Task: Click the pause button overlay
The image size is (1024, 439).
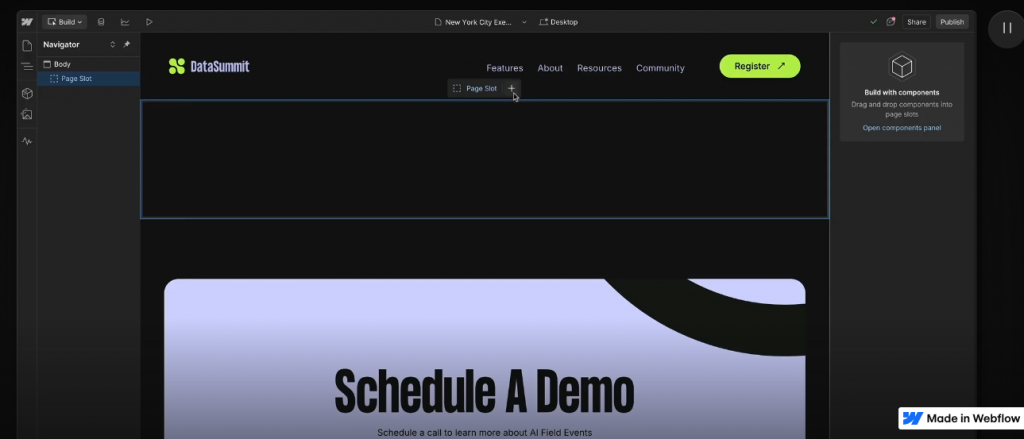Action: [1006, 28]
